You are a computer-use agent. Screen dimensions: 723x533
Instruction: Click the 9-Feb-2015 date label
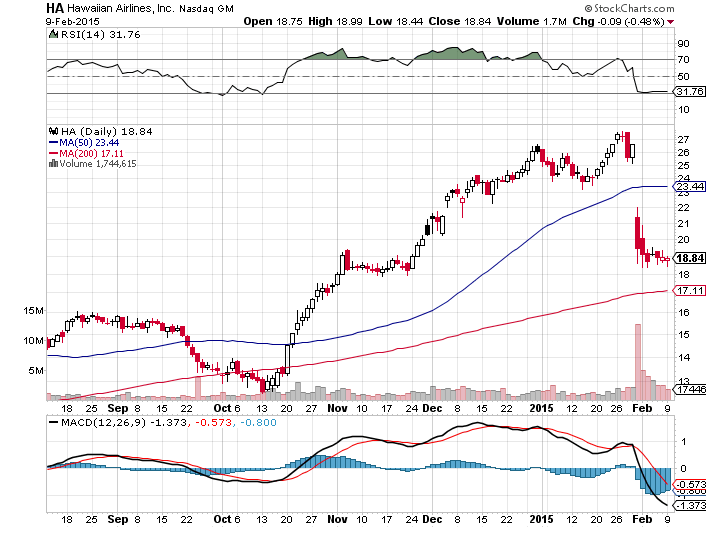[x=72, y=21]
